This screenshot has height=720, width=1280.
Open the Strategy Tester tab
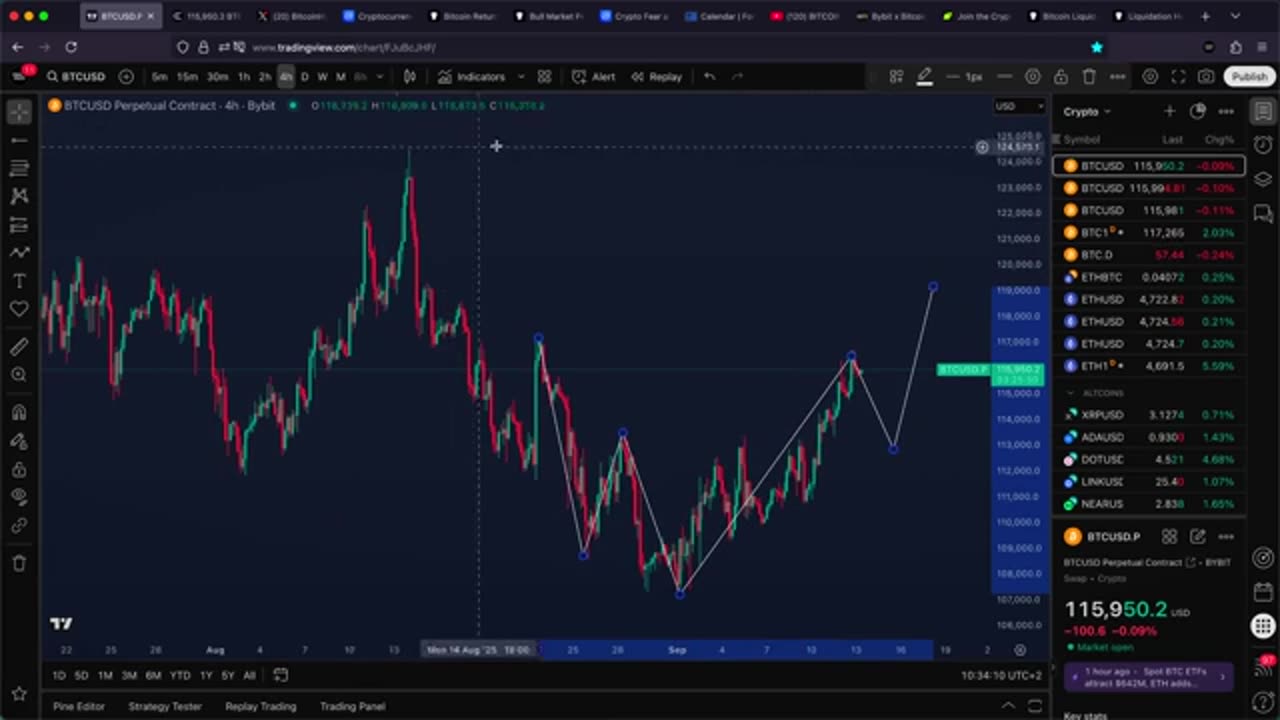165,706
